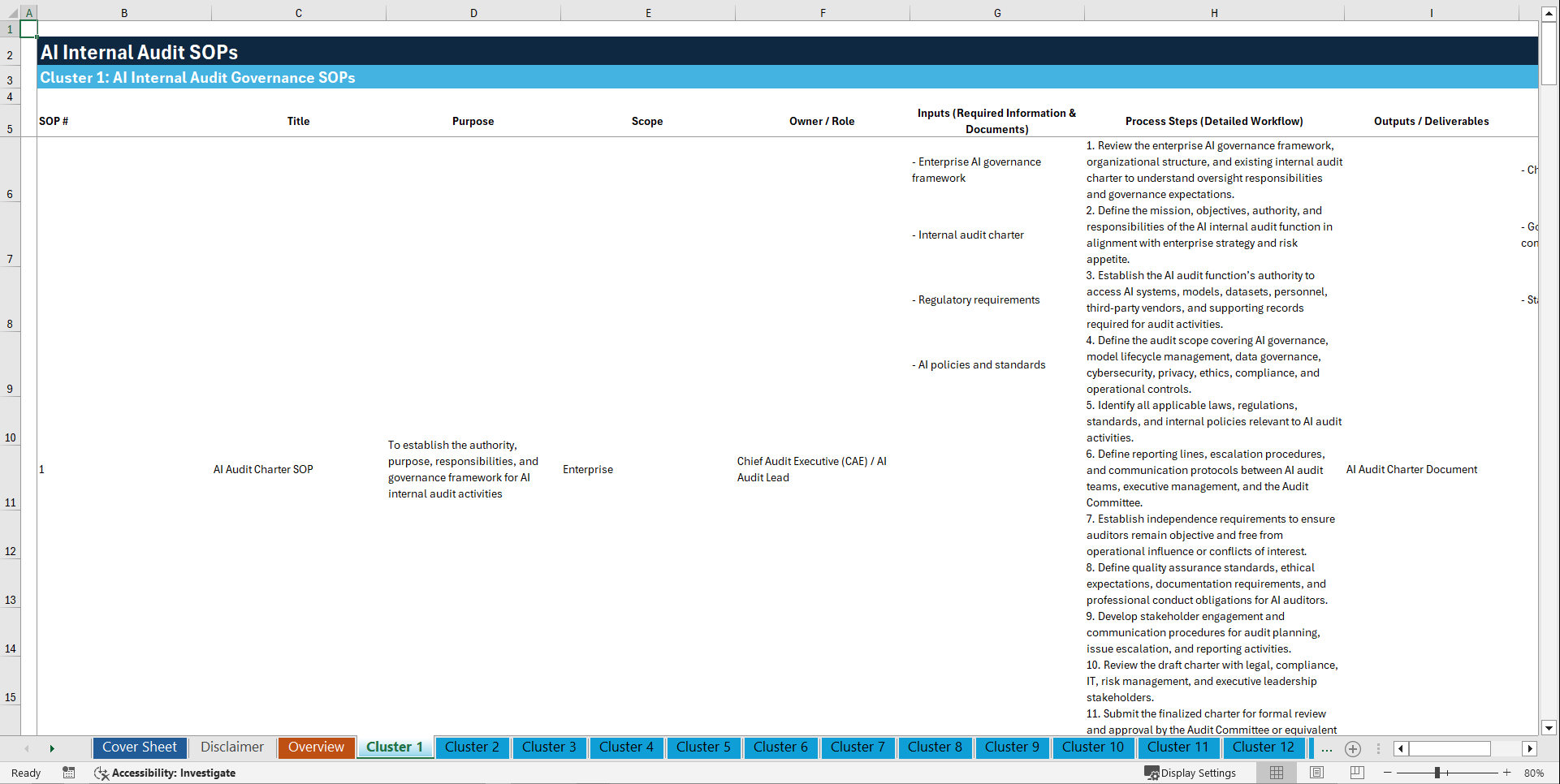Click the 'Owner / Role' header cell
1560x784 pixels.
822,121
